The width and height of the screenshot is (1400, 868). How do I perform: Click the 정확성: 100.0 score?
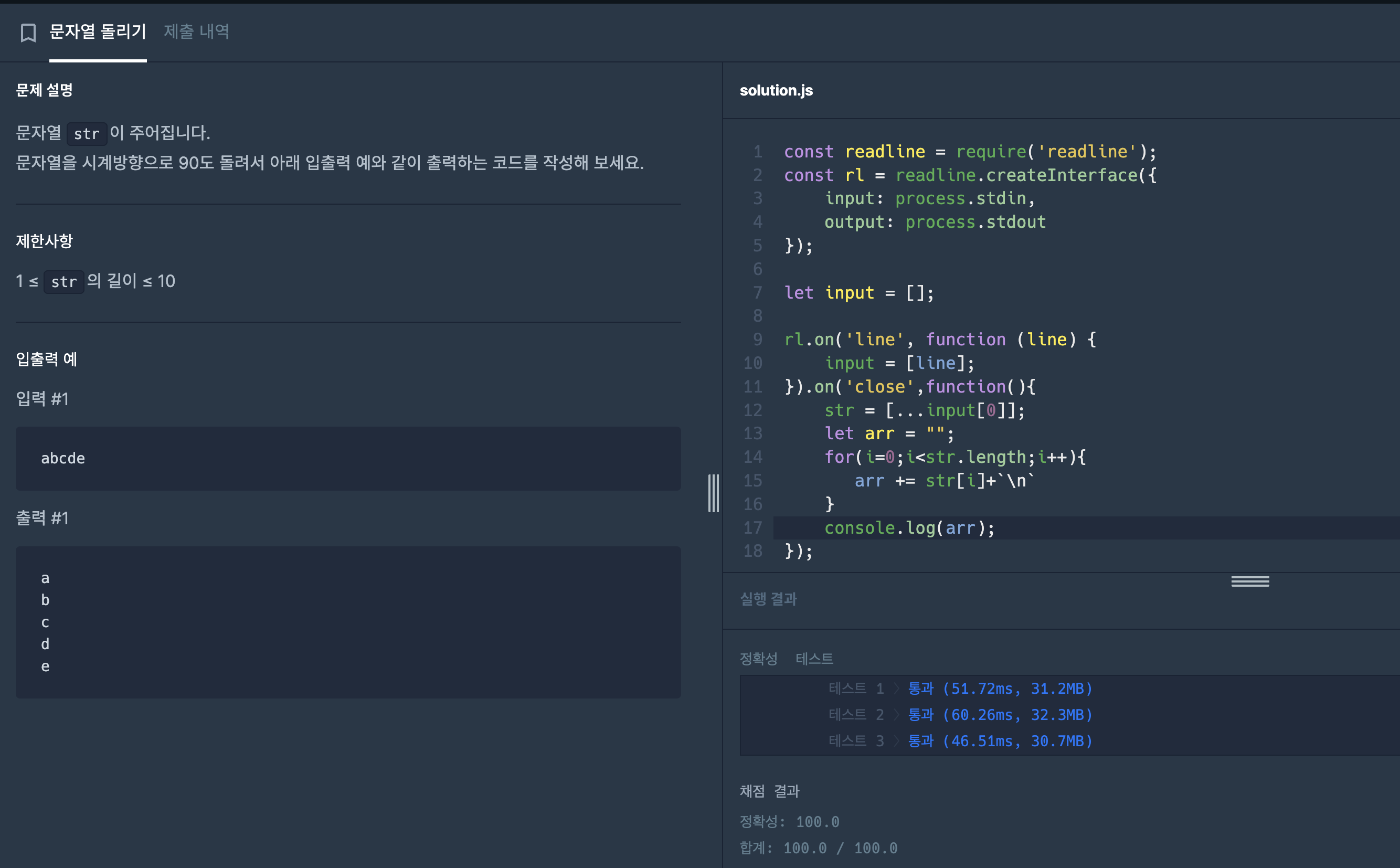[789, 822]
